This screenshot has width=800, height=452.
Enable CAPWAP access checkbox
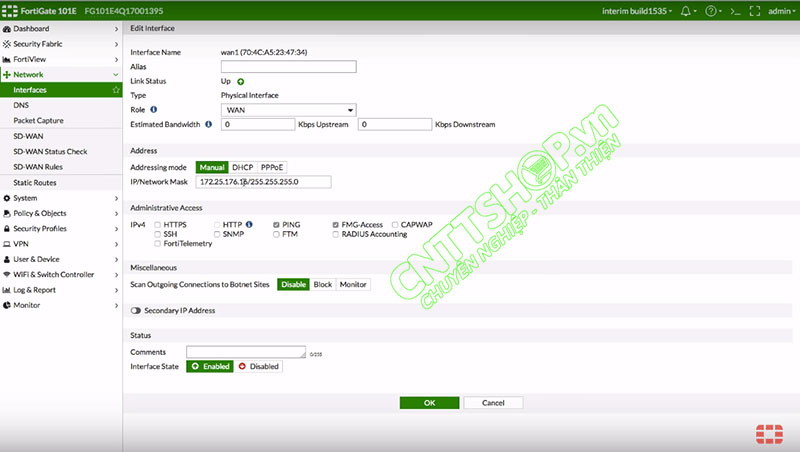point(395,224)
